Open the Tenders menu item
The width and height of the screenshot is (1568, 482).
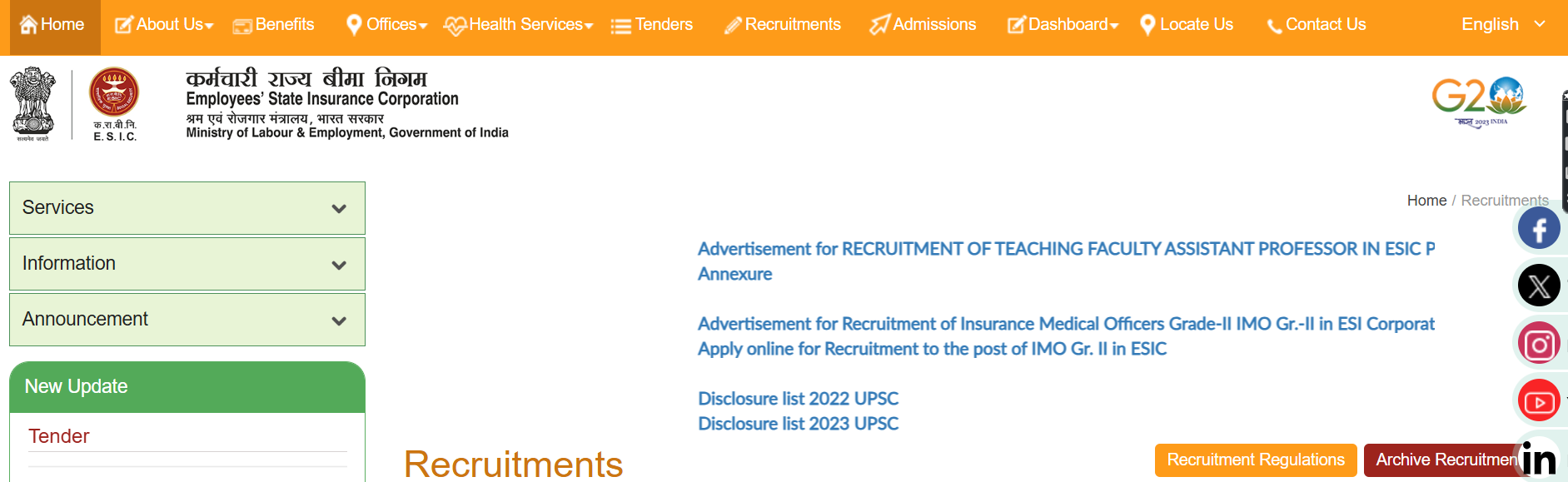click(652, 25)
